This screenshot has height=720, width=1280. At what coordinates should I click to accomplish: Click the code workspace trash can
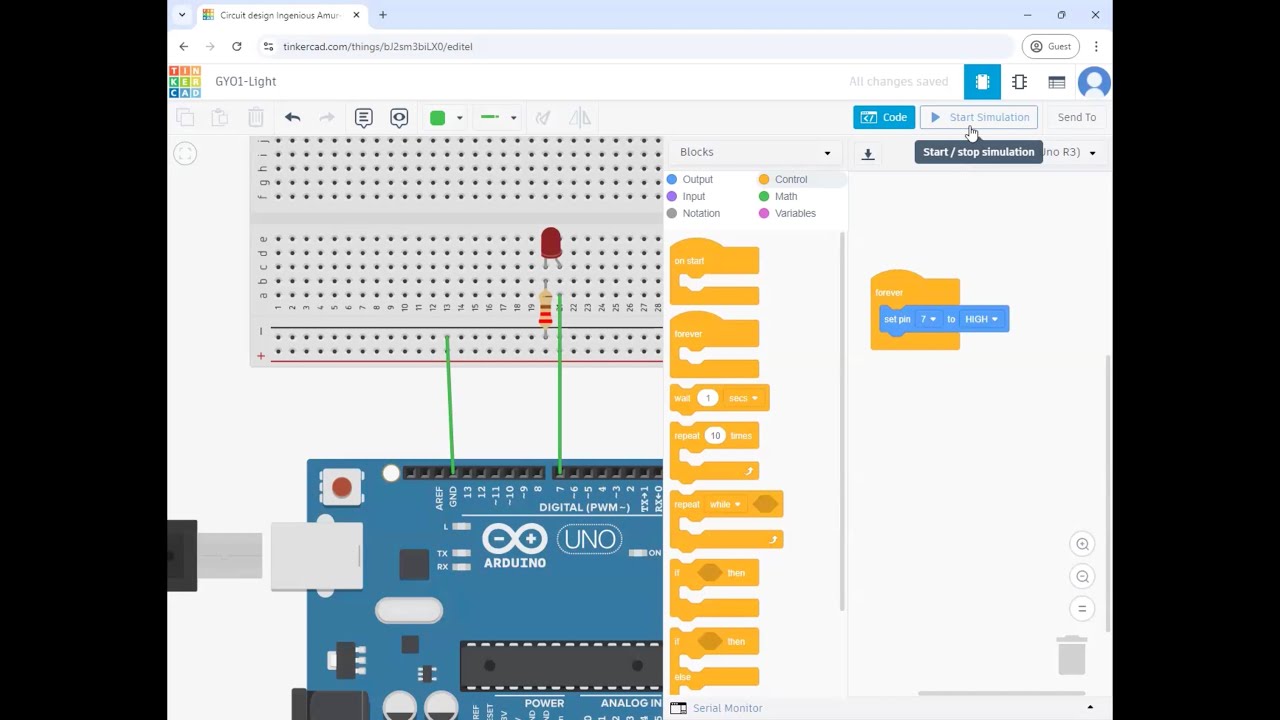pyautogui.click(x=1072, y=655)
